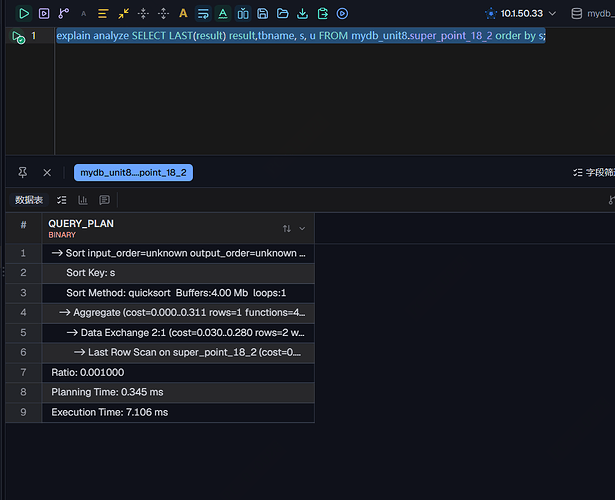Select the 'Sort Key: s' cell
615x500 pixels.
click(x=178, y=273)
